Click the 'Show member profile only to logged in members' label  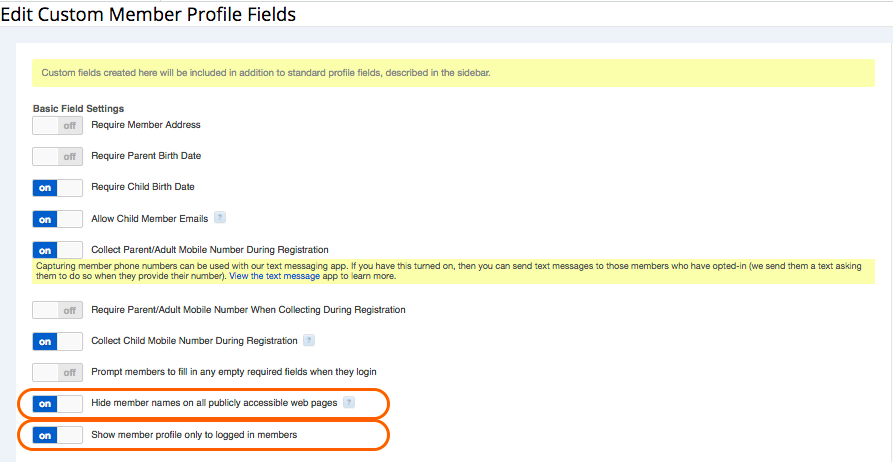[194, 435]
